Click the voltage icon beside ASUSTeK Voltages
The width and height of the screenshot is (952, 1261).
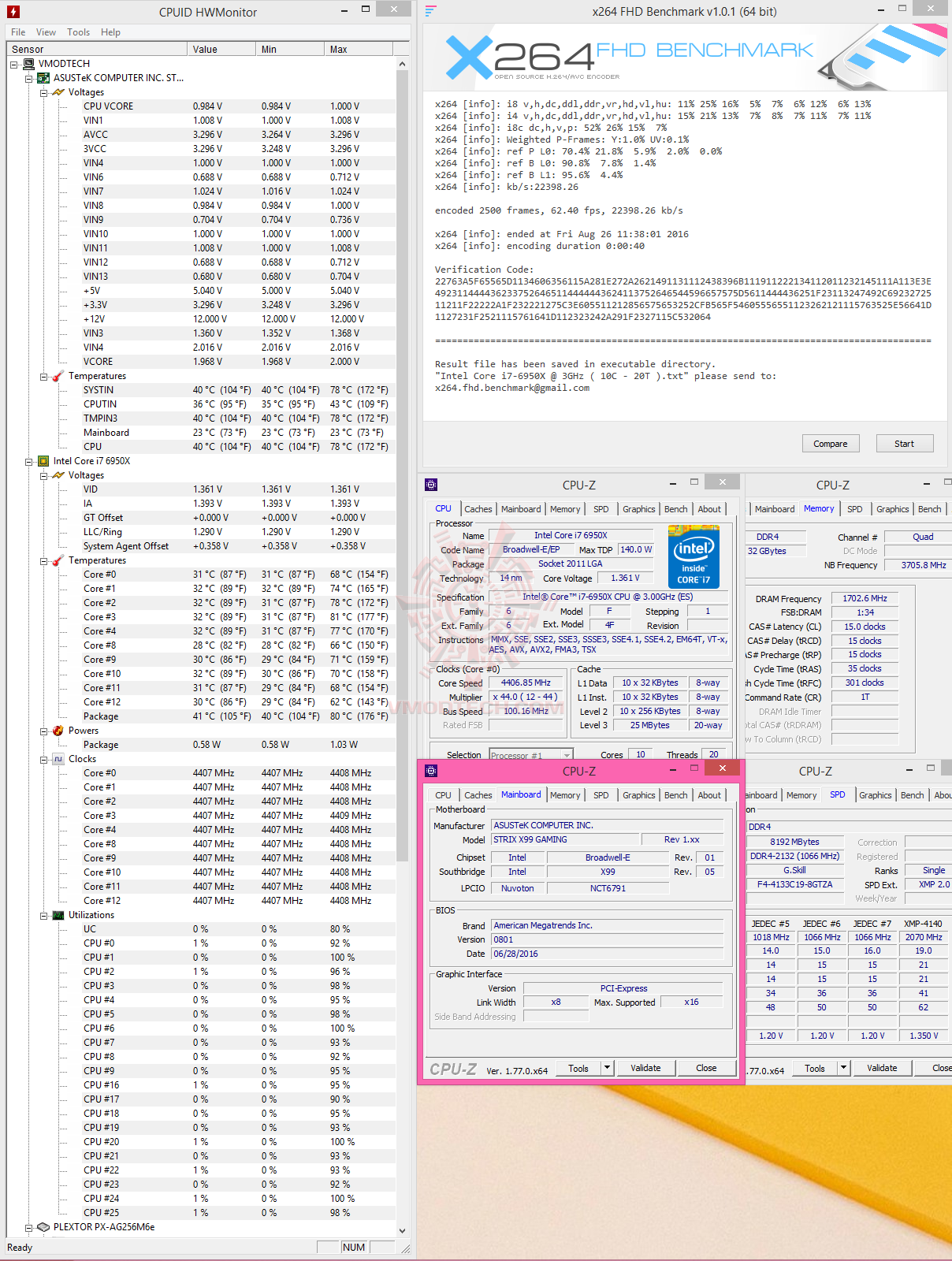coord(58,92)
